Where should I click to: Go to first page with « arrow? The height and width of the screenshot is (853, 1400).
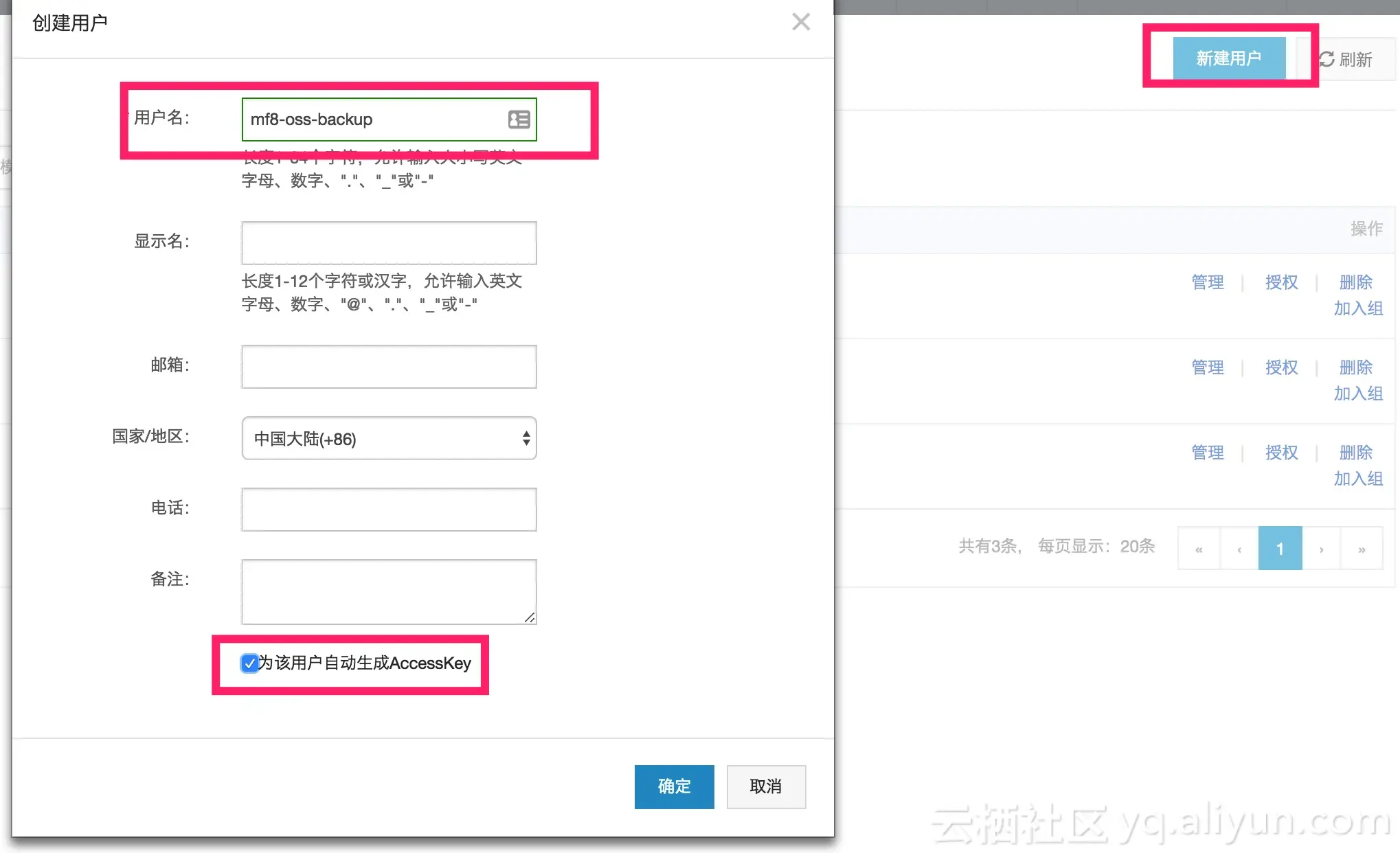click(x=1199, y=549)
